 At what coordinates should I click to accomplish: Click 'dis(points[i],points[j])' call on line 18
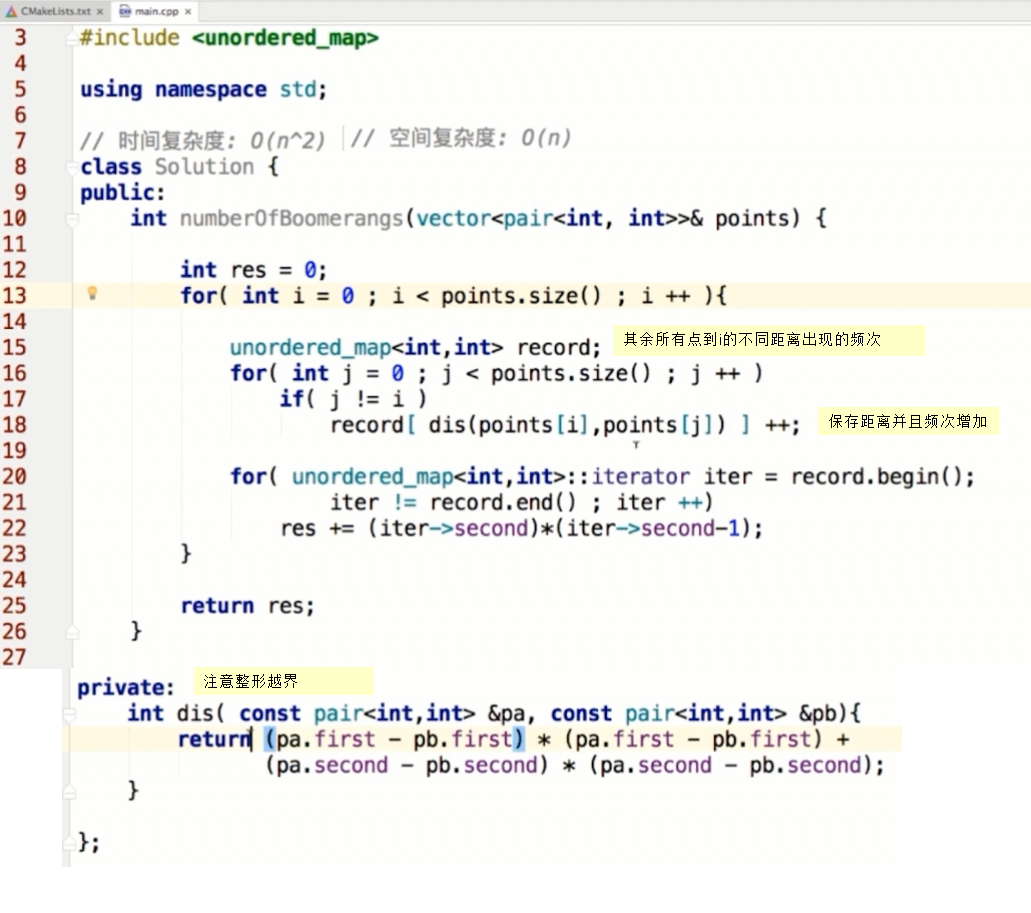pyautogui.click(x=577, y=425)
